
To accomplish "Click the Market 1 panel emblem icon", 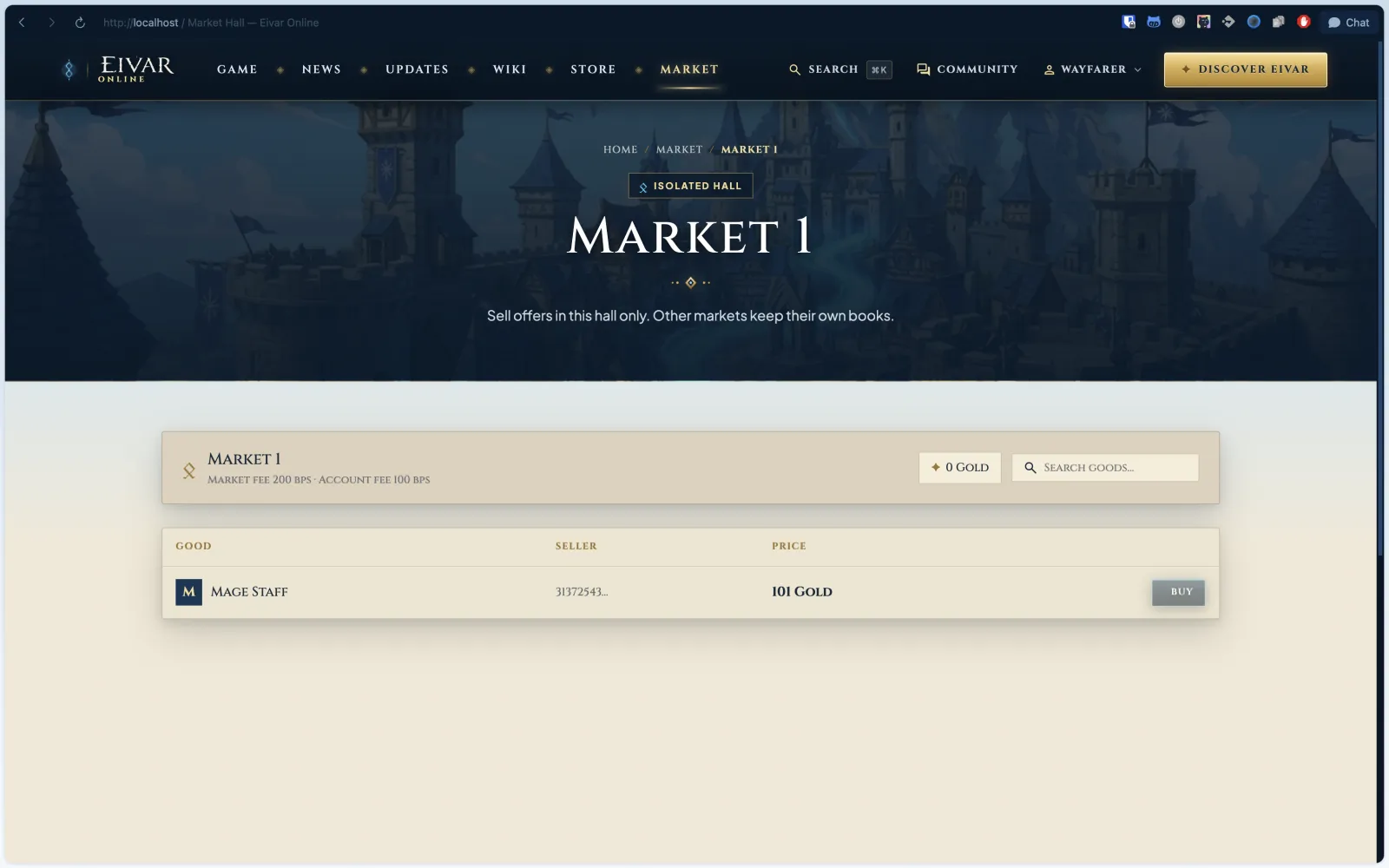I will (188, 470).
